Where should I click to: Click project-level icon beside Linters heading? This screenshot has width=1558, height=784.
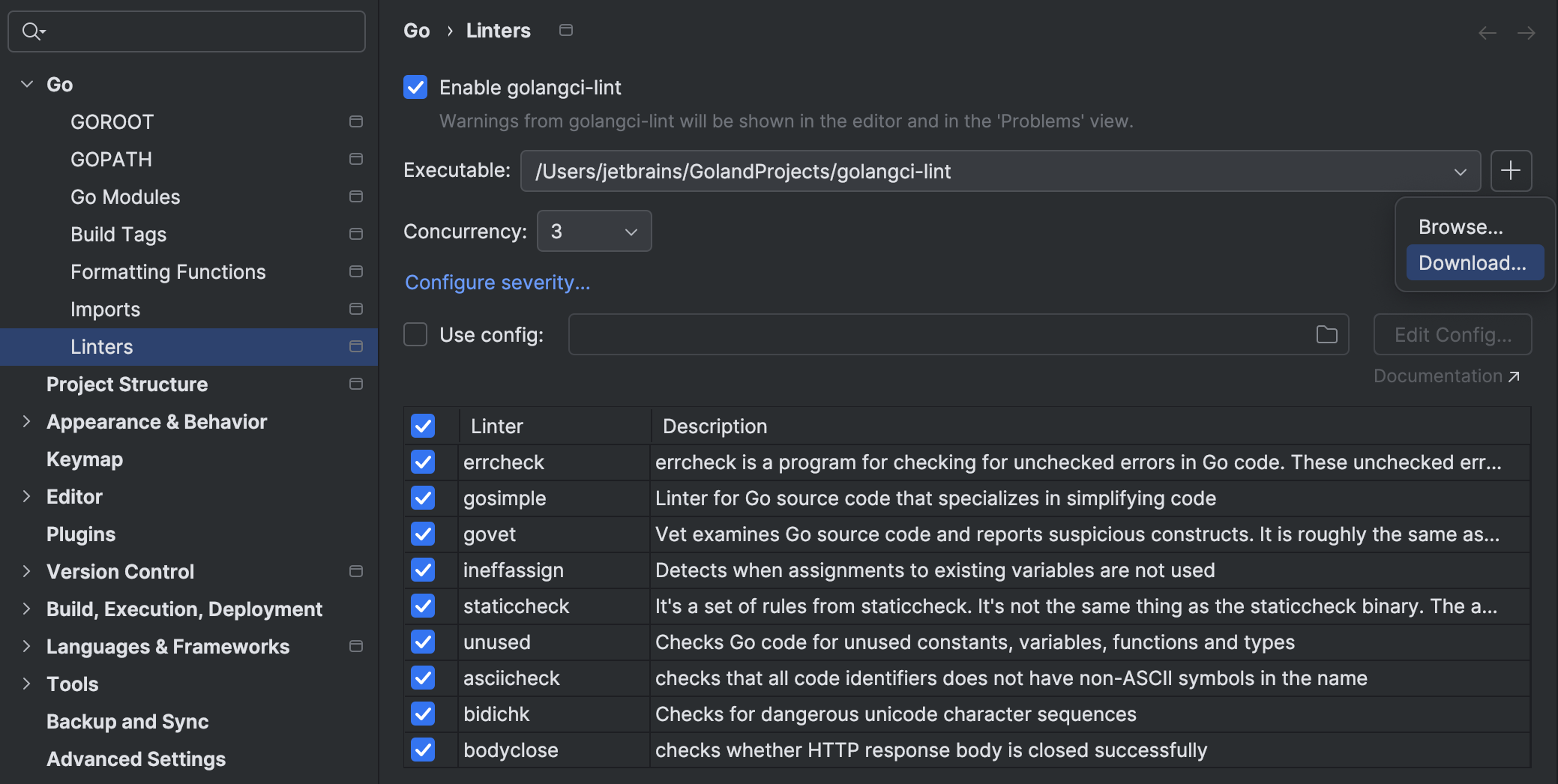pyautogui.click(x=566, y=30)
